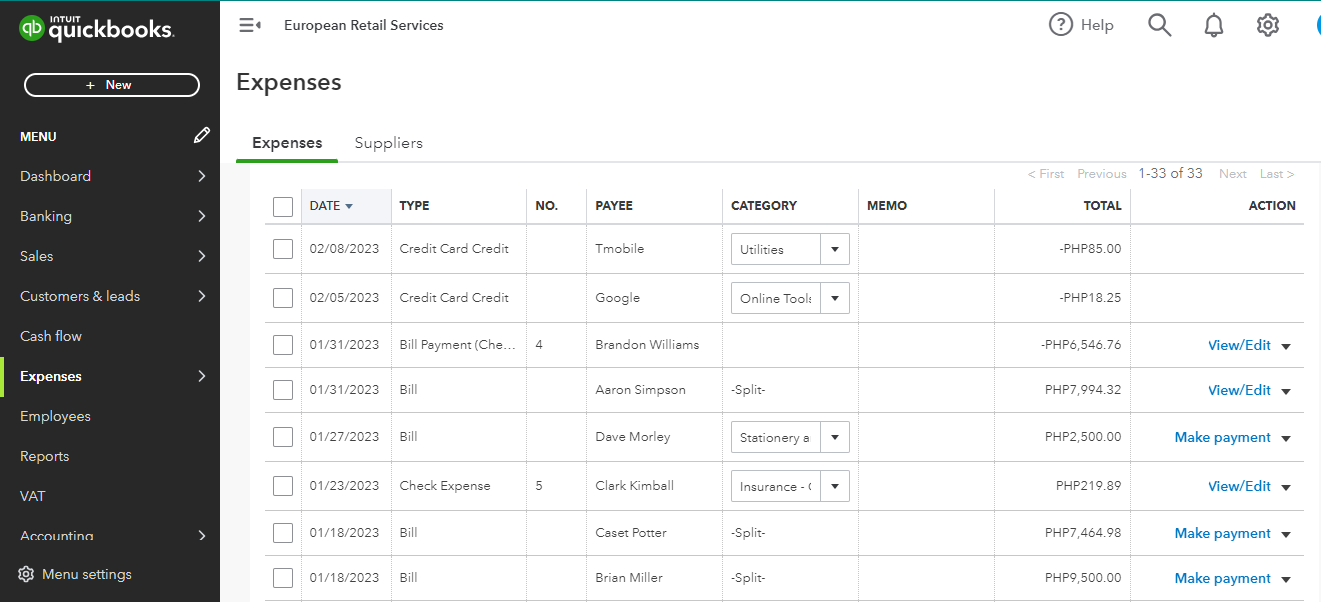Screen dimensions: 1321x602
Task: Switch to the Suppliers tab
Action: tap(388, 143)
